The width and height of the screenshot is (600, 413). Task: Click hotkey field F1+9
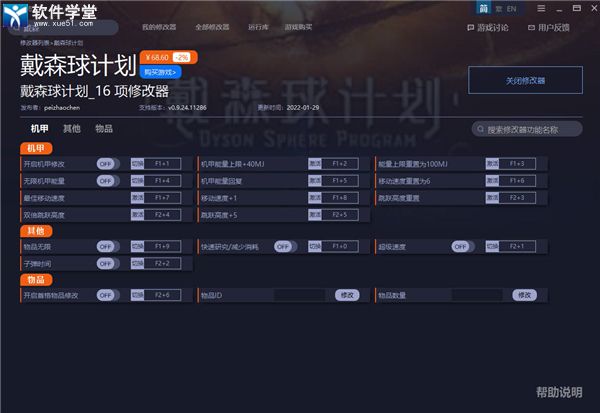[x=162, y=246]
